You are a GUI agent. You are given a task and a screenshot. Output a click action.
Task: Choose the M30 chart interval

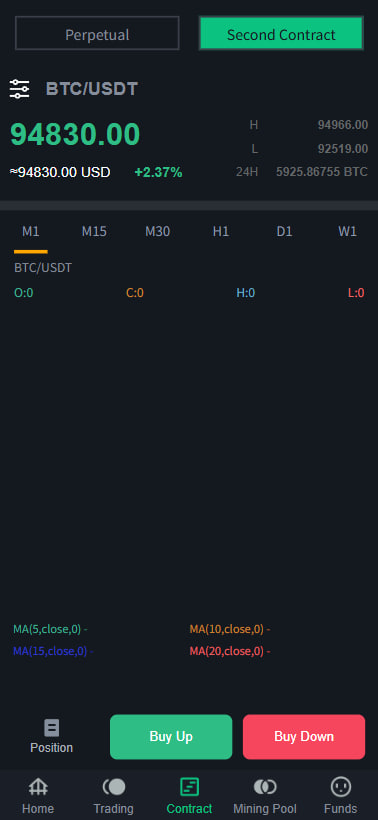[x=157, y=232]
